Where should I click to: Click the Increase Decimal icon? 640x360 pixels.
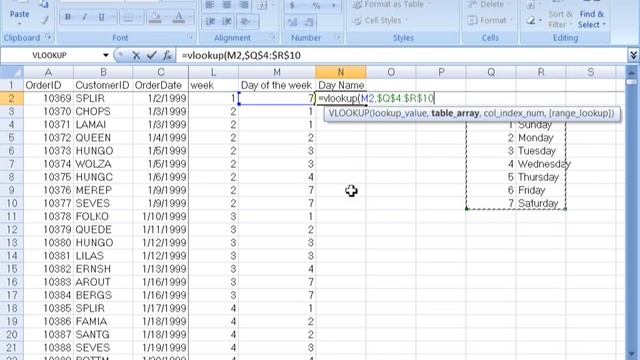pyautogui.click(x=292, y=22)
